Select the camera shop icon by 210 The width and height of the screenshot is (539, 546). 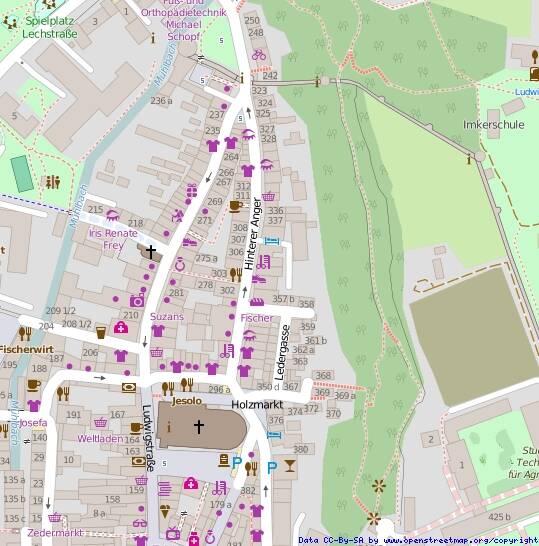tap(137, 301)
